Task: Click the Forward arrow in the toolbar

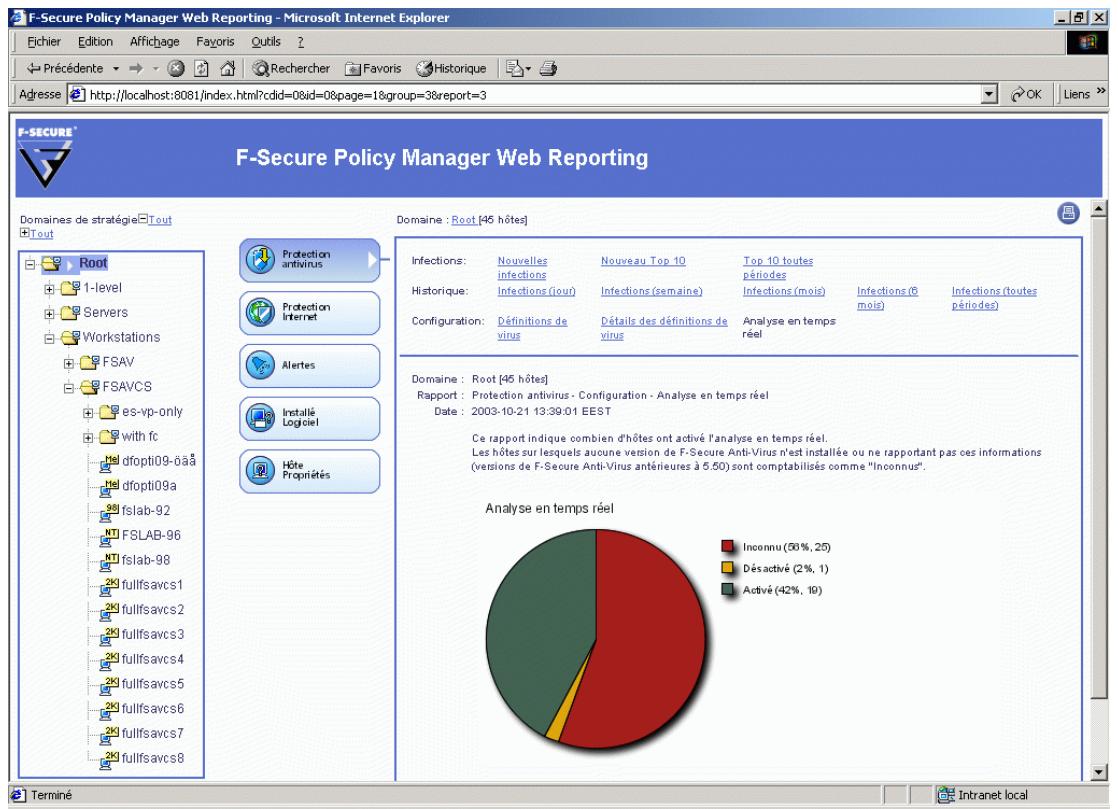Action: pos(136,68)
